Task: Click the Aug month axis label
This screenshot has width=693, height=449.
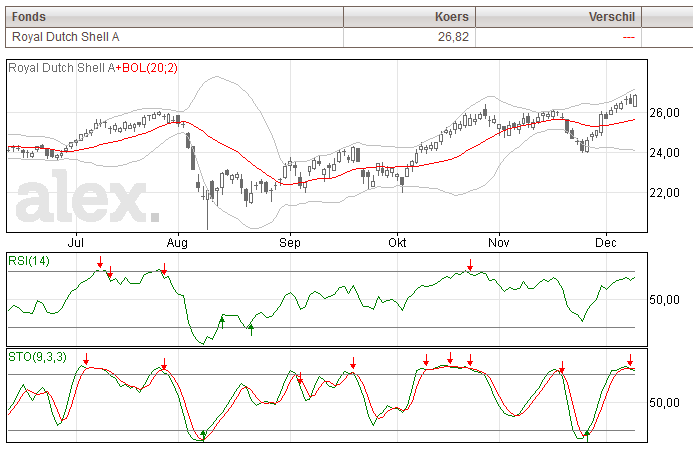Action: pos(177,243)
